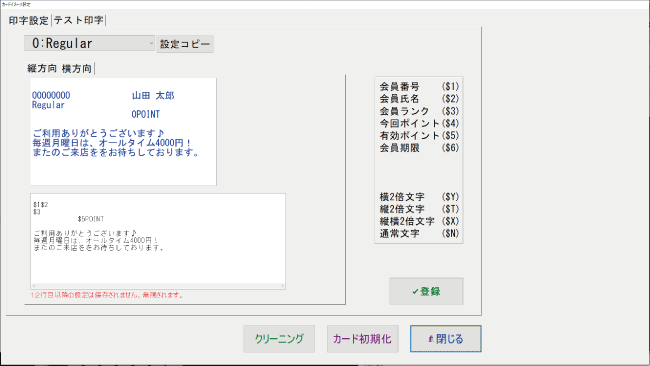
Task: Click the card print preview area
Action: click(123, 131)
